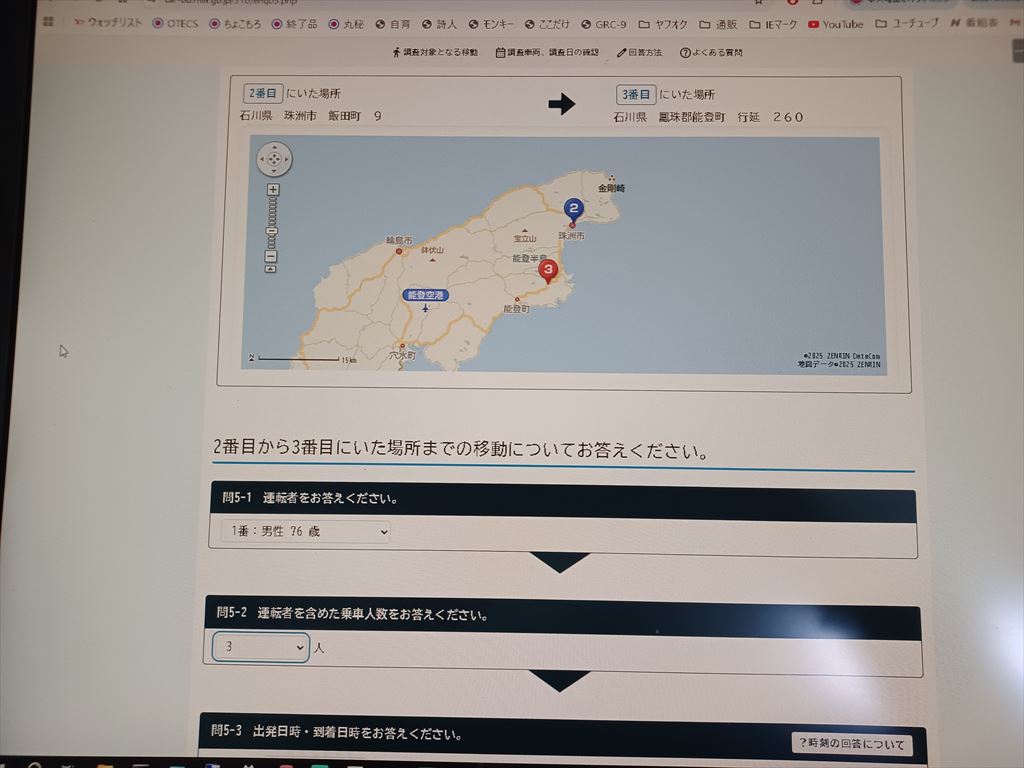
Task: Click the red number 3 map pin
Action: click(x=548, y=270)
